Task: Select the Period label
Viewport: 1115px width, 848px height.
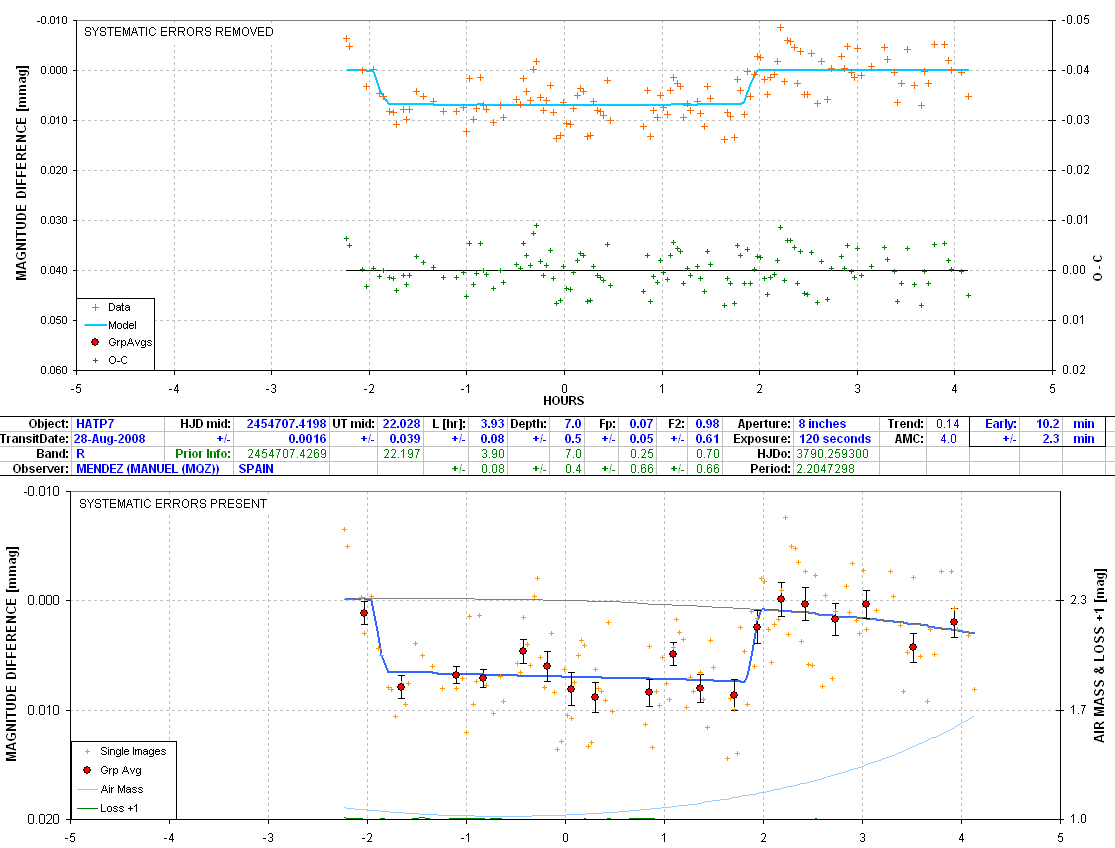Action: 770,468
